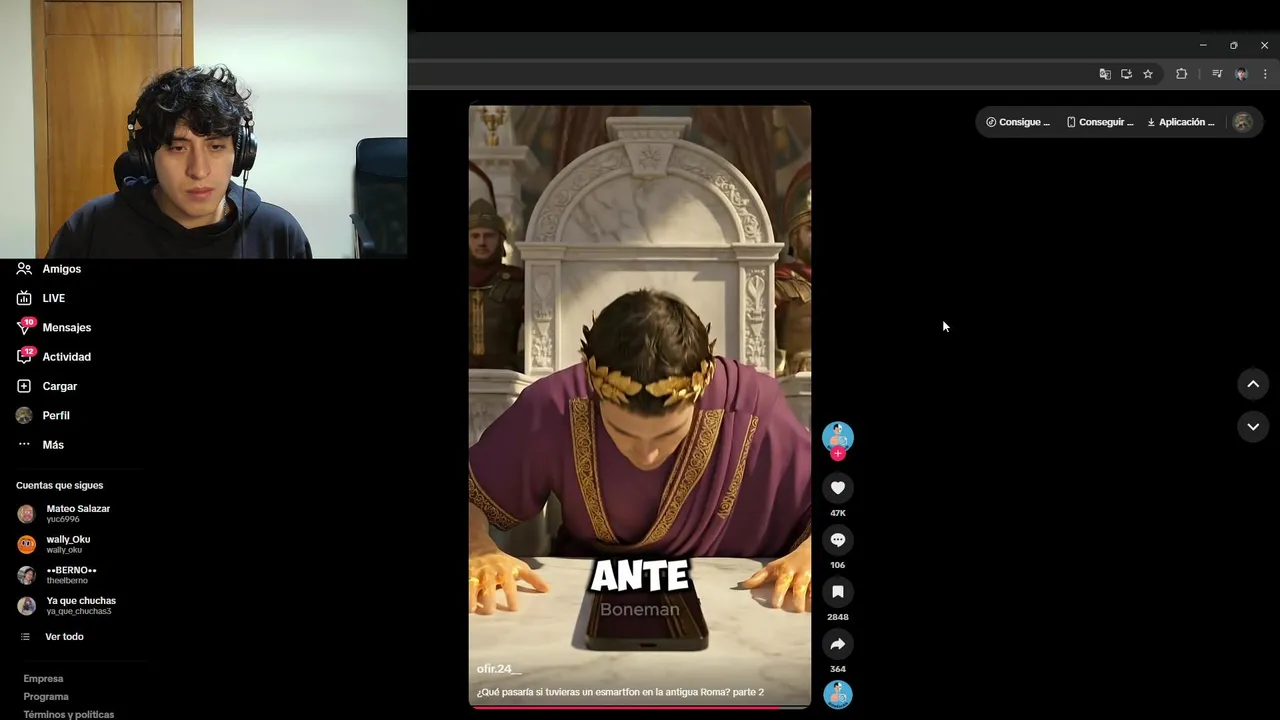Click the video caption about antigua Roma
Image resolution: width=1280 pixels, height=720 pixels.
click(x=620, y=692)
